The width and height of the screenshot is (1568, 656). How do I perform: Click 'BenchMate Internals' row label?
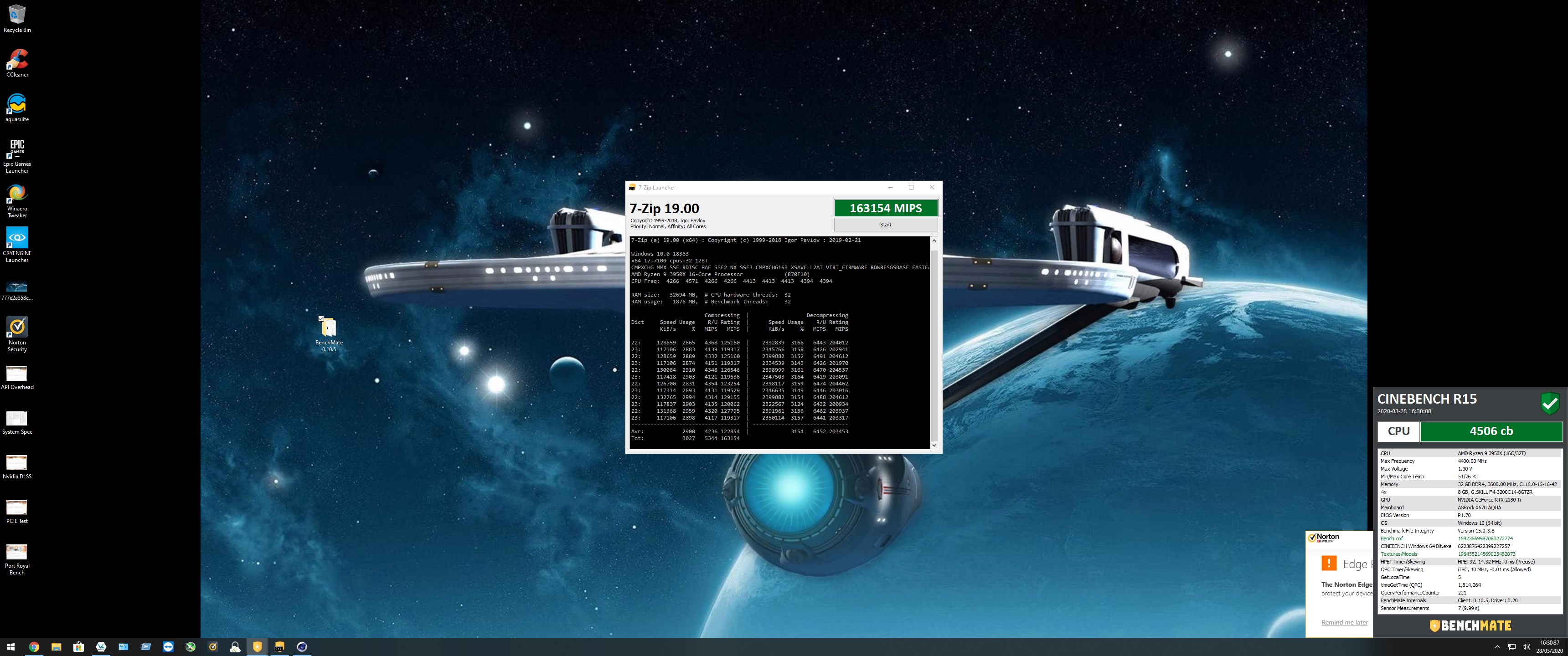[1403, 600]
